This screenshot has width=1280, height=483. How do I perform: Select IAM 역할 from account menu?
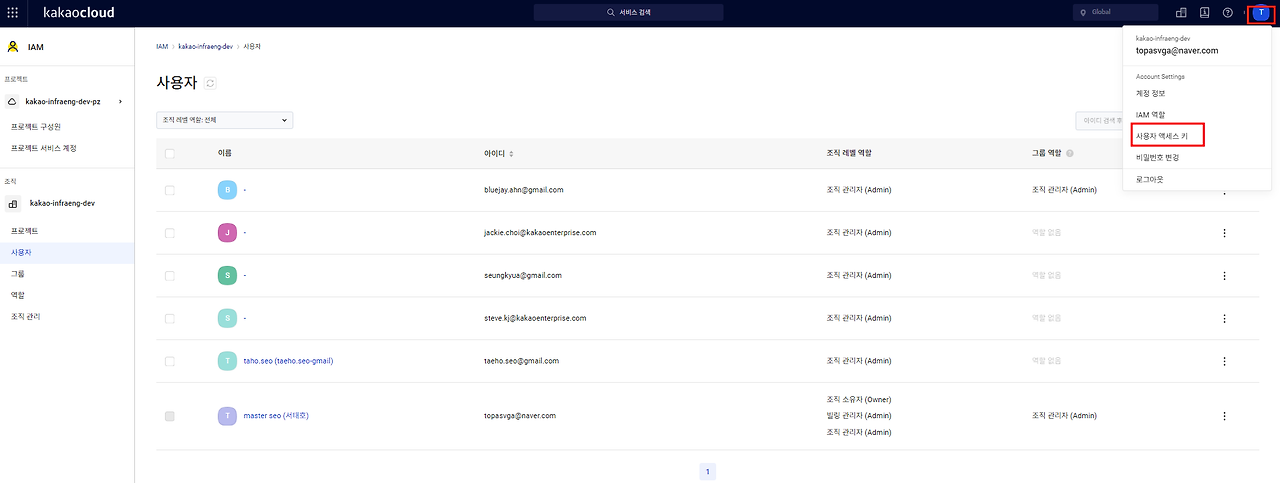1150,115
